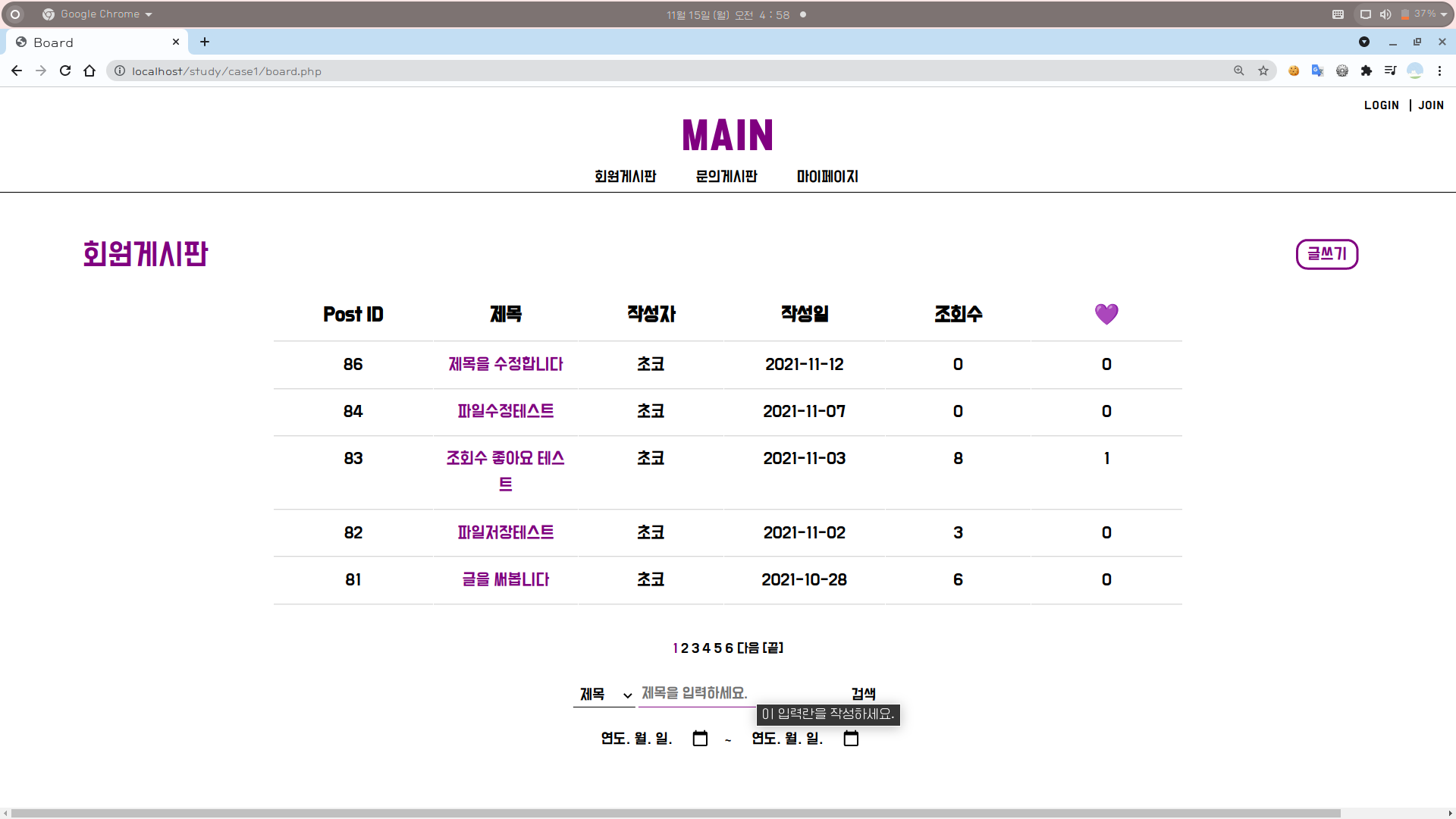Expand system status menu arrow near battery

1444,14
